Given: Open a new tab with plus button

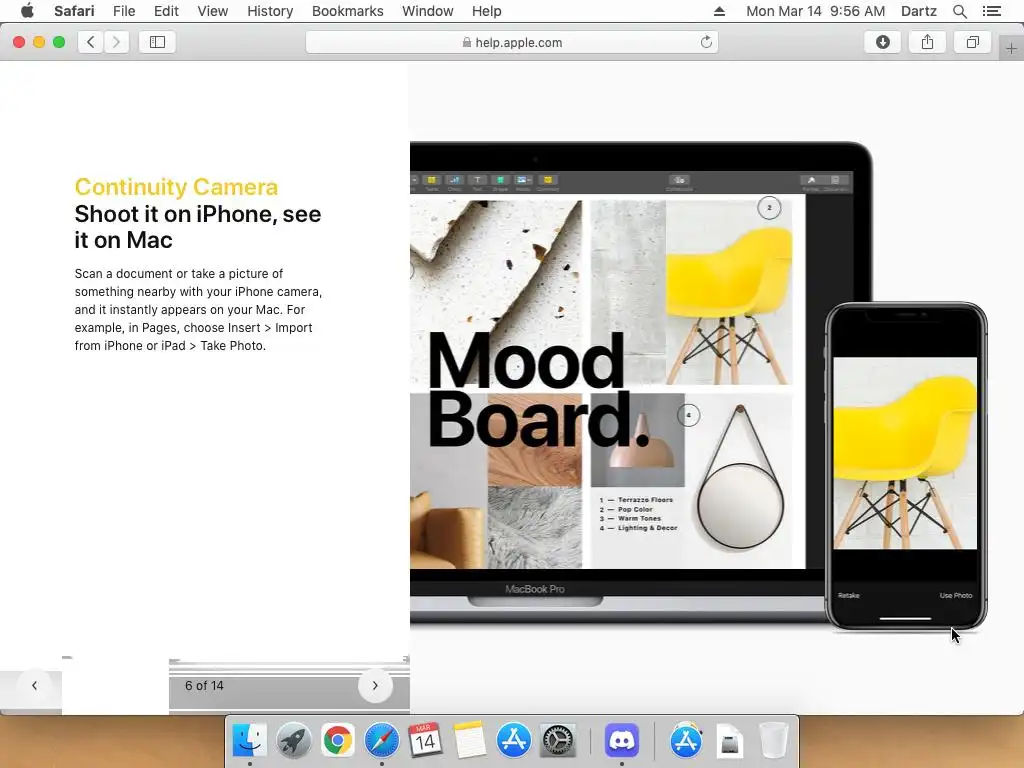Looking at the screenshot, I should [x=1011, y=48].
